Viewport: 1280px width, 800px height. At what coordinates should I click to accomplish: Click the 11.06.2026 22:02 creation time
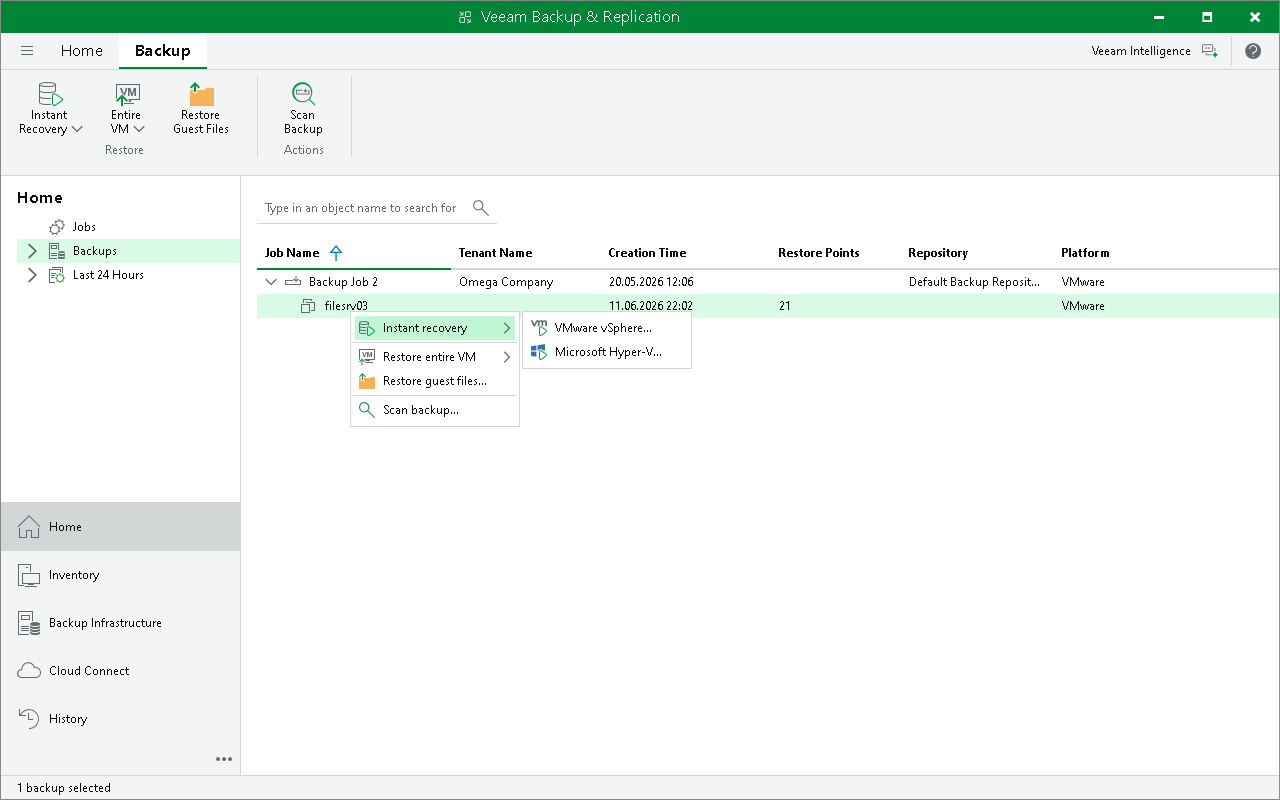[x=651, y=306]
